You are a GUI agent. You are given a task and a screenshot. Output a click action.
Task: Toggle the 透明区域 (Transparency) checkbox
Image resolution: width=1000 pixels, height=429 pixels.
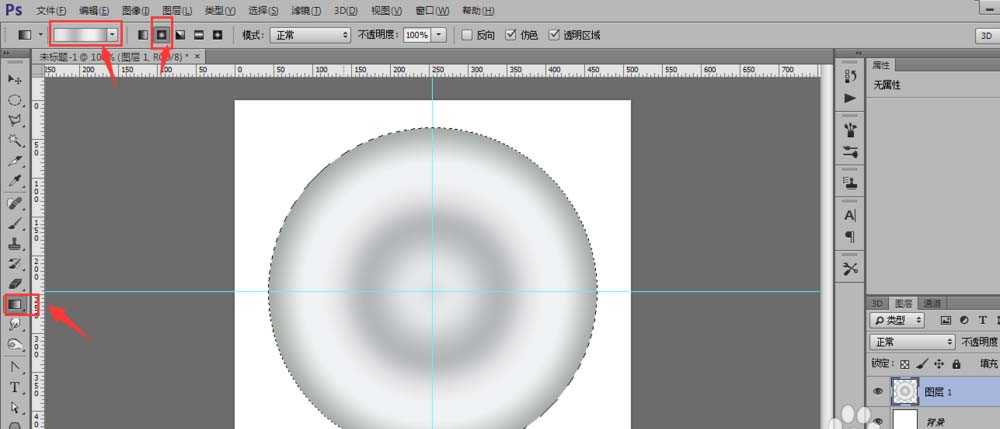tap(554, 35)
